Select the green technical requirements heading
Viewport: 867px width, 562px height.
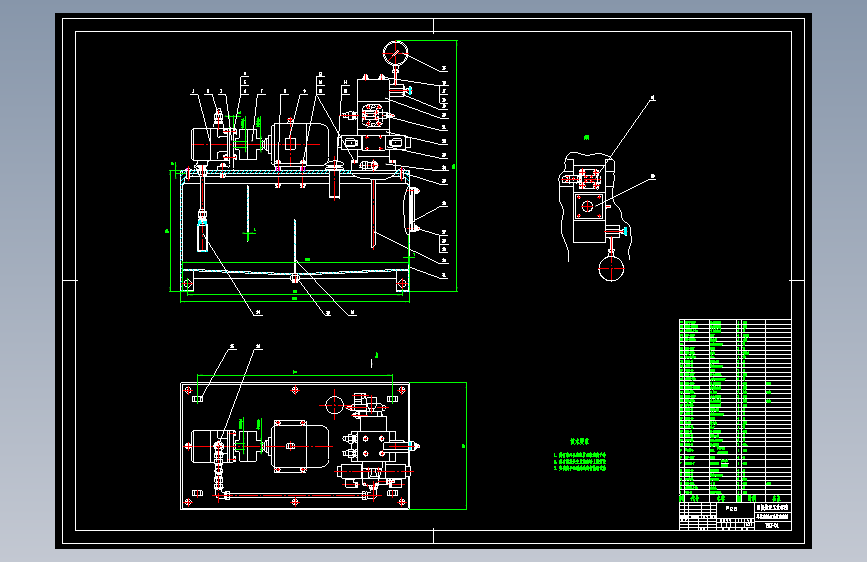579,442
